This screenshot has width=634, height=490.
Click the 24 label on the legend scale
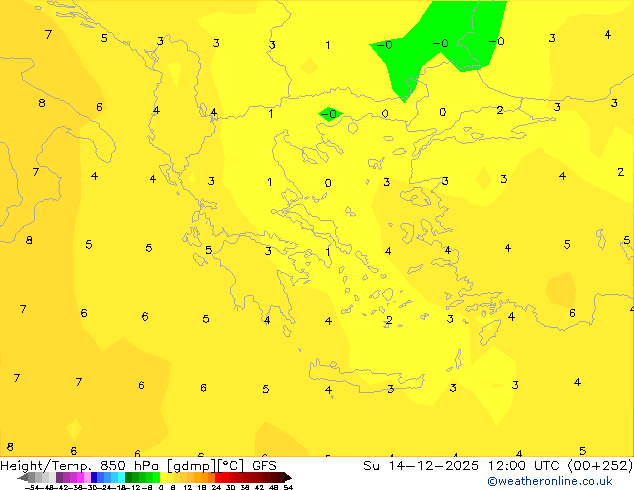[216, 487]
